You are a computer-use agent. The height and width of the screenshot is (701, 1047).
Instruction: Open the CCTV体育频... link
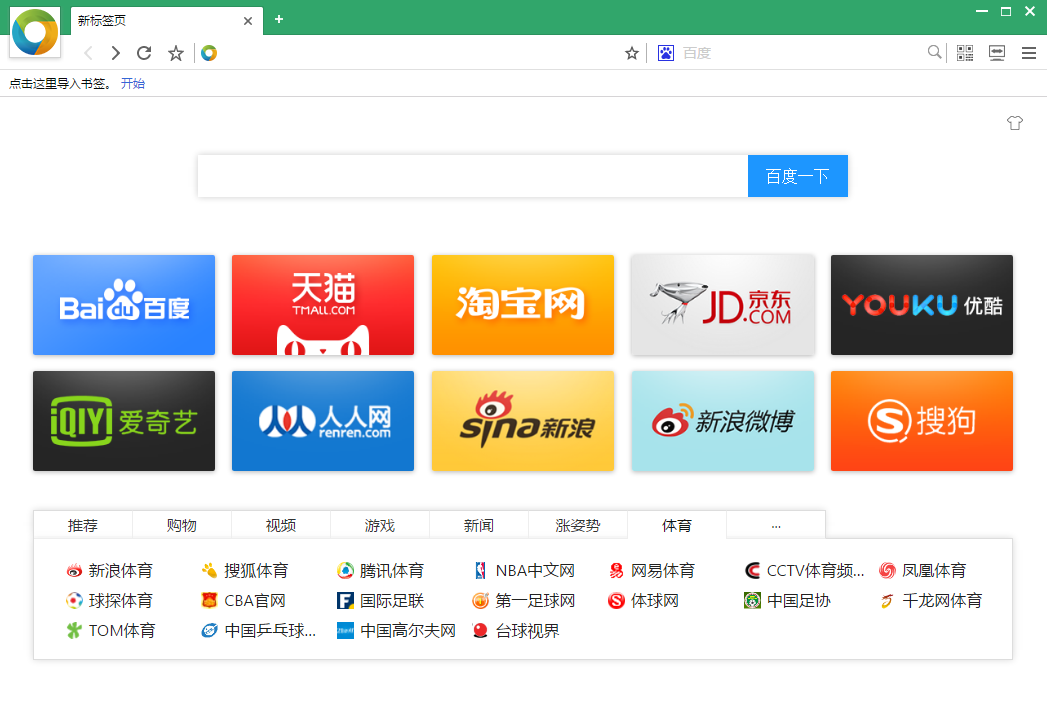pos(804,571)
